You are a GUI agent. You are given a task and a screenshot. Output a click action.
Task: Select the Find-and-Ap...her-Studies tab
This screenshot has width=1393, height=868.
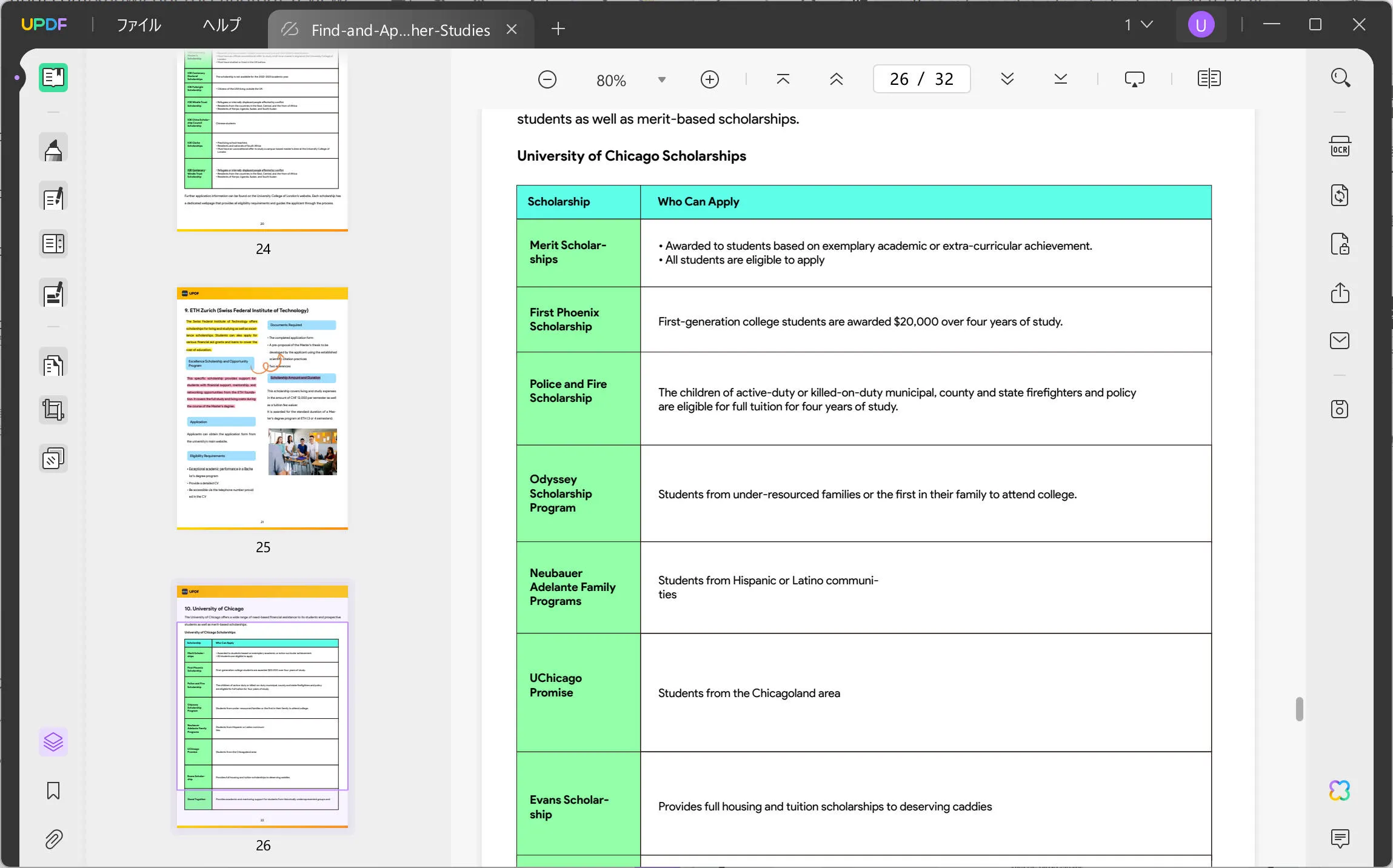(x=400, y=30)
